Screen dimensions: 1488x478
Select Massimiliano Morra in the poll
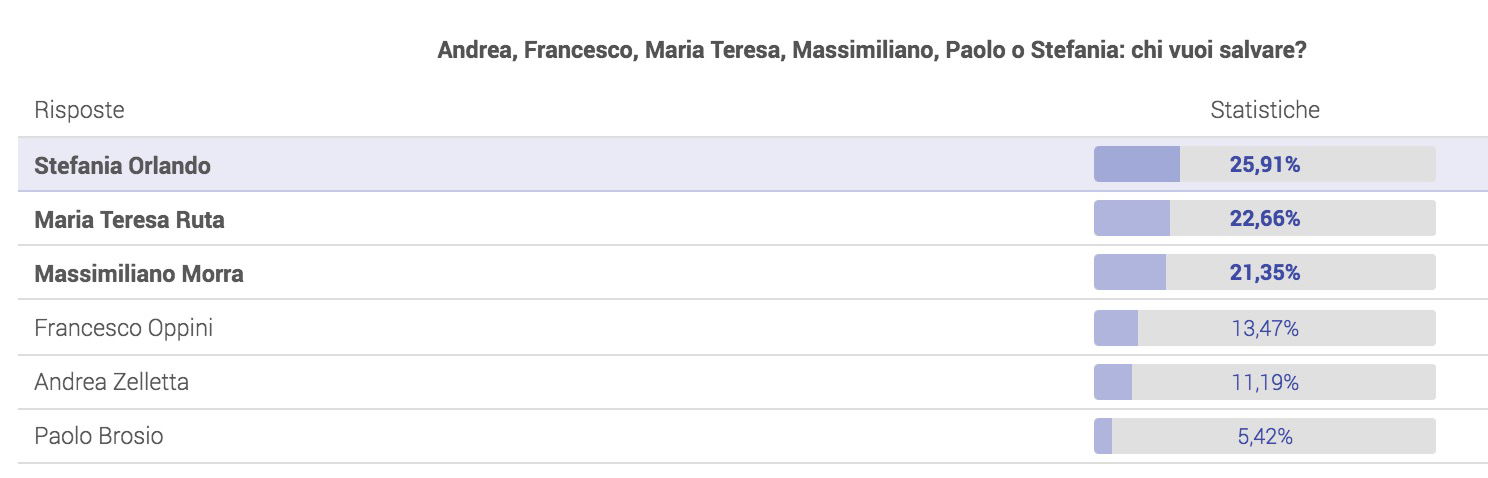[139, 274]
